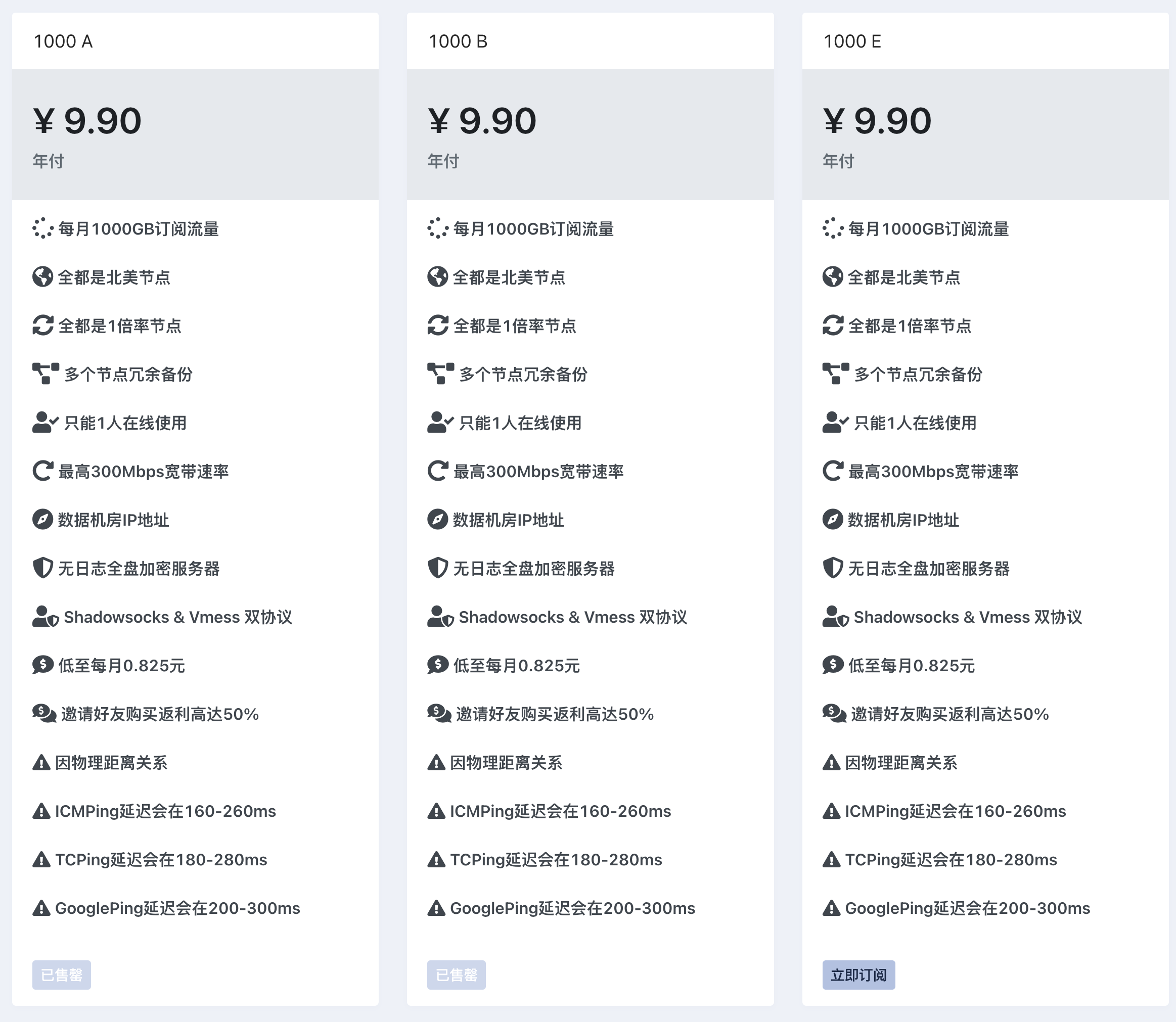Click the shield icon in the 1000 B plan

tap(438, 568)
